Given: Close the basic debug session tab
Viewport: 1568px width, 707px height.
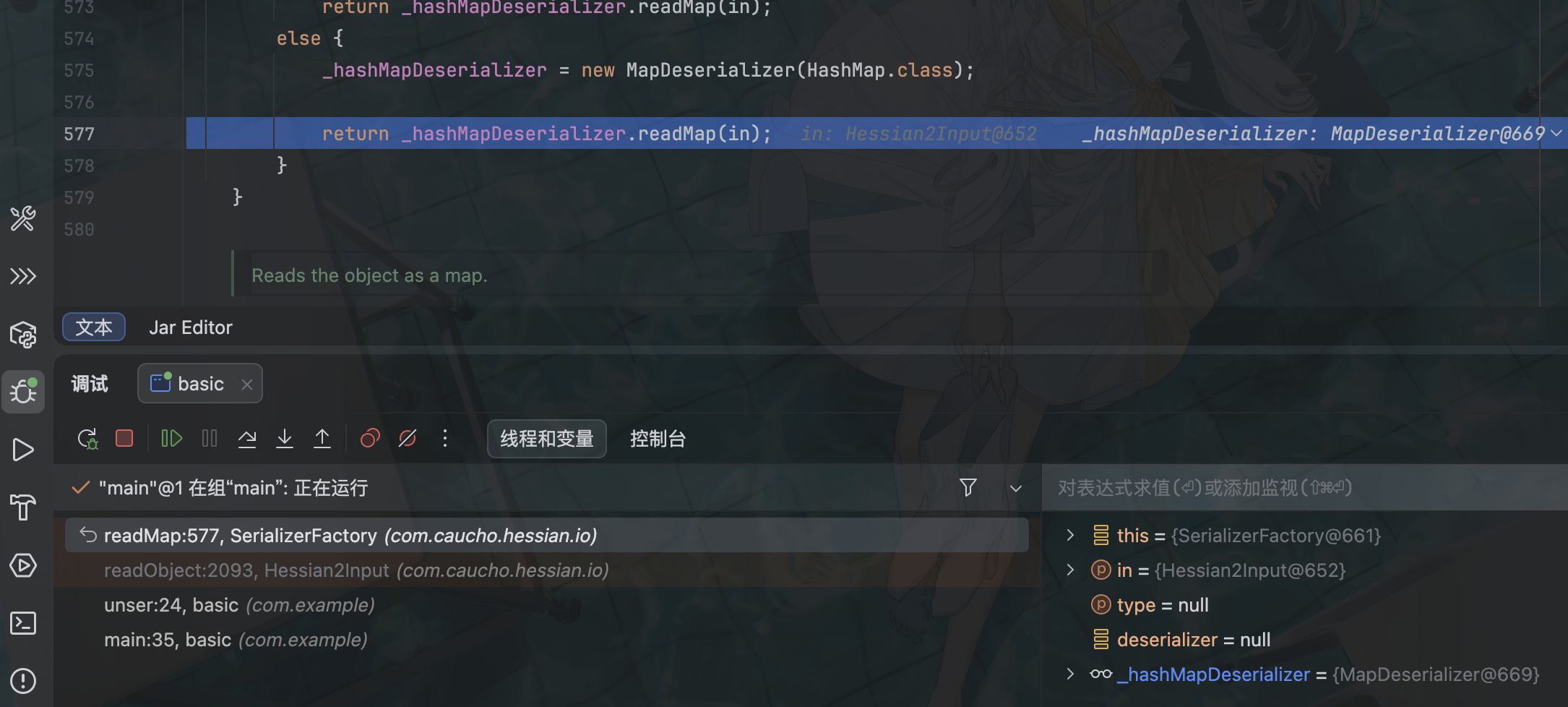Looking at the screenshot, I should (247, 385).
